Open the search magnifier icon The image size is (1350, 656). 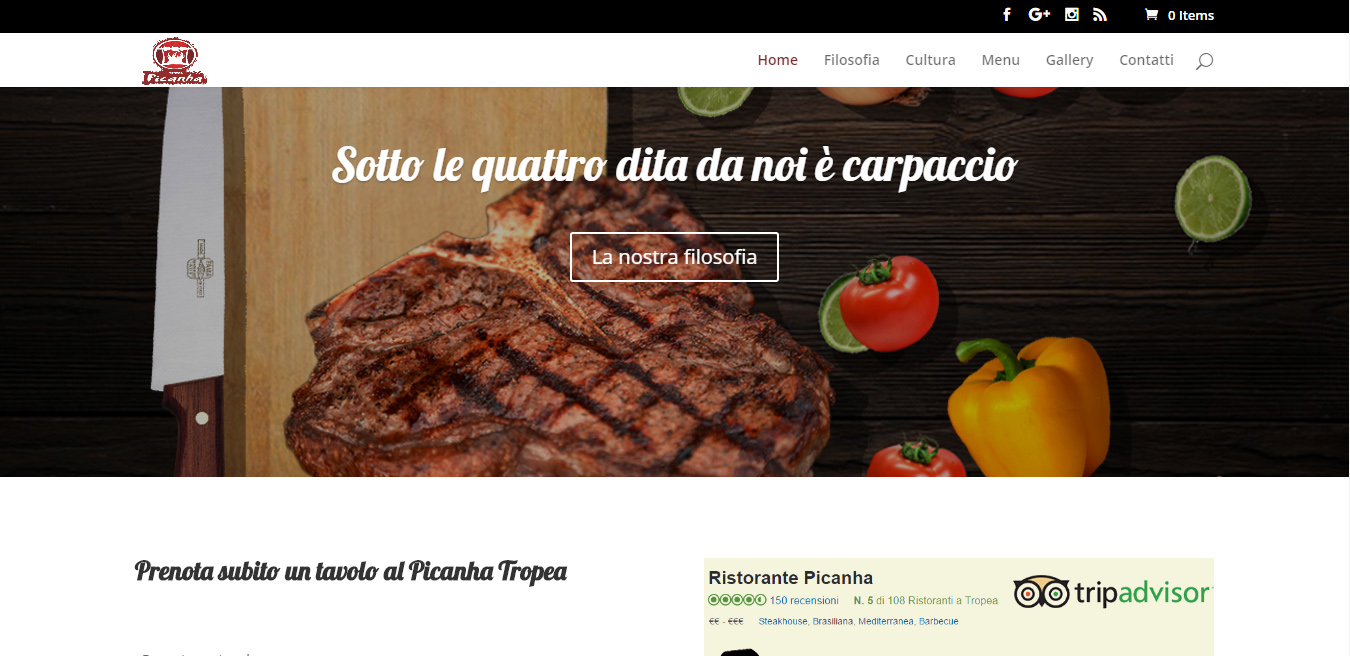tap(1205, 61)
